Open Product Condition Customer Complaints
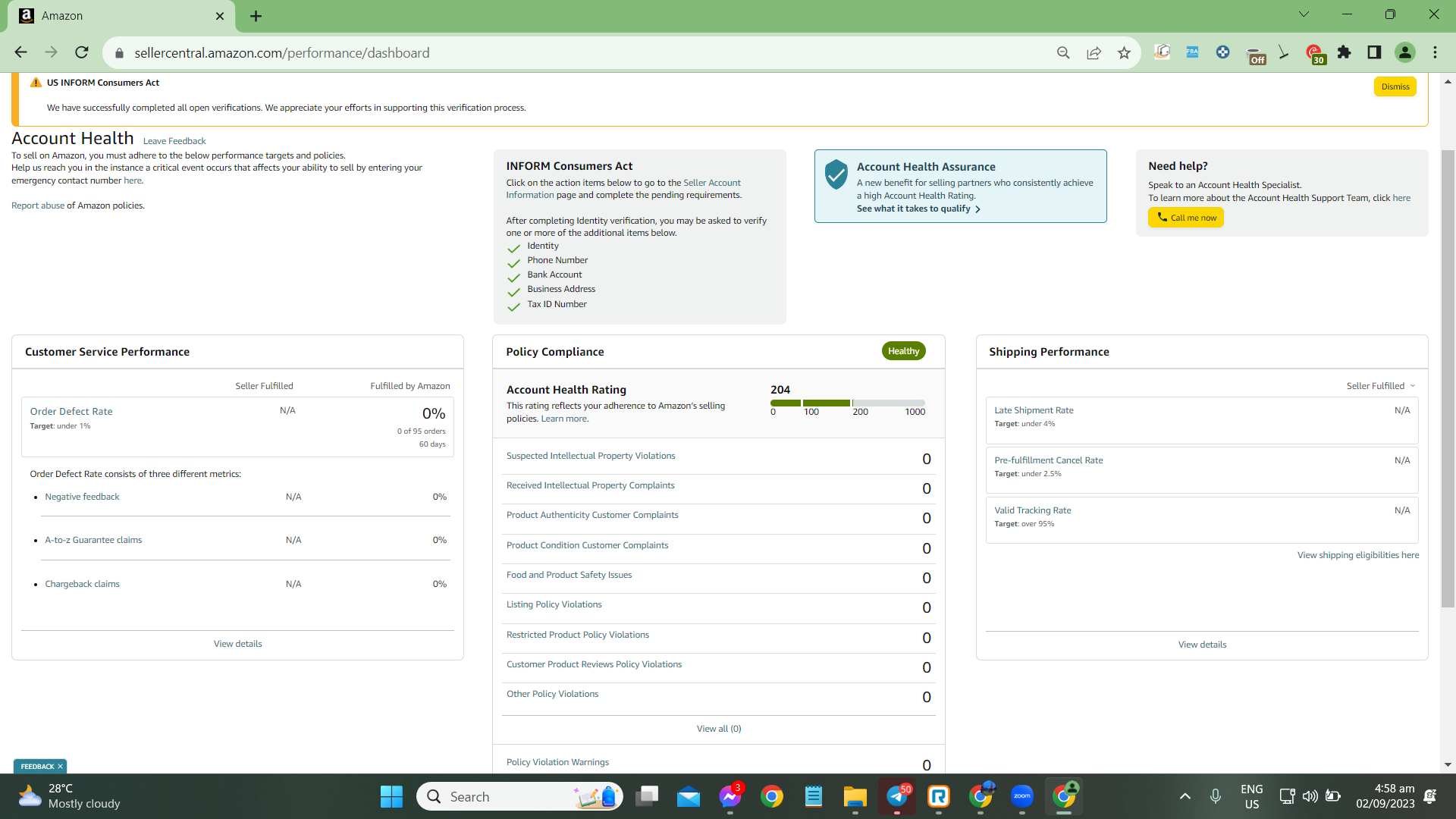 pos(588,545)
